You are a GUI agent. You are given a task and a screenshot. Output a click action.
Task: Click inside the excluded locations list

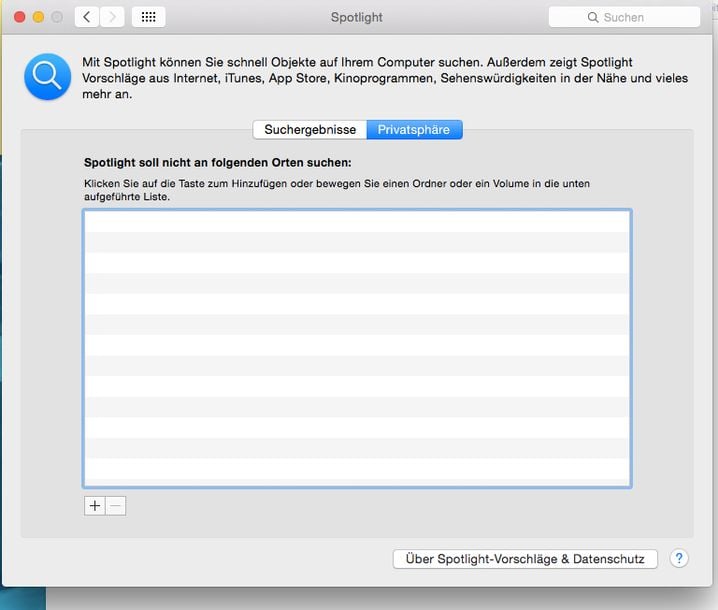tap(357, 349)
